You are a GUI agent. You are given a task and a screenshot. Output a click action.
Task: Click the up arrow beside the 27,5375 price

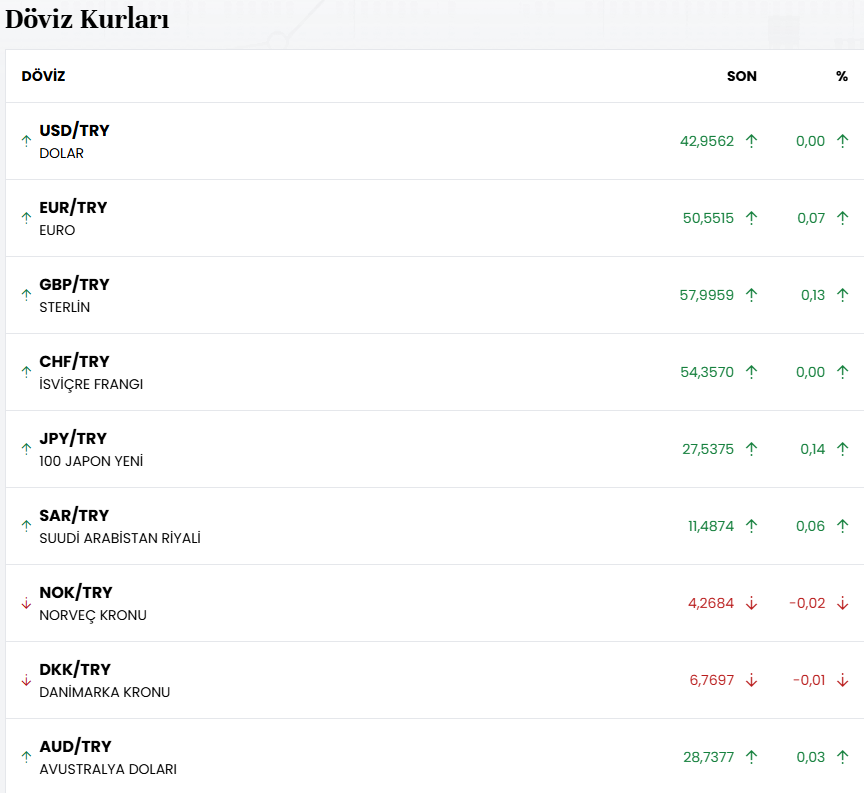pos(751,449)
